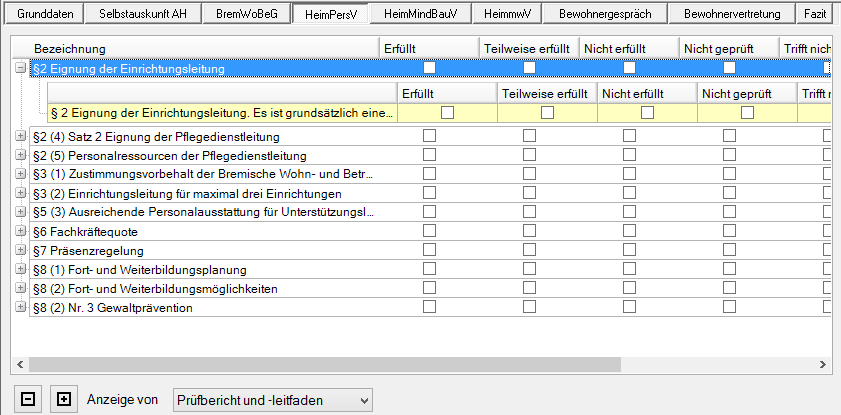Screen dimensions: 841x415
Task: Check Nicht erfüllt for §8 (1) Fortbildungsplanung
Action: (629, 269)
